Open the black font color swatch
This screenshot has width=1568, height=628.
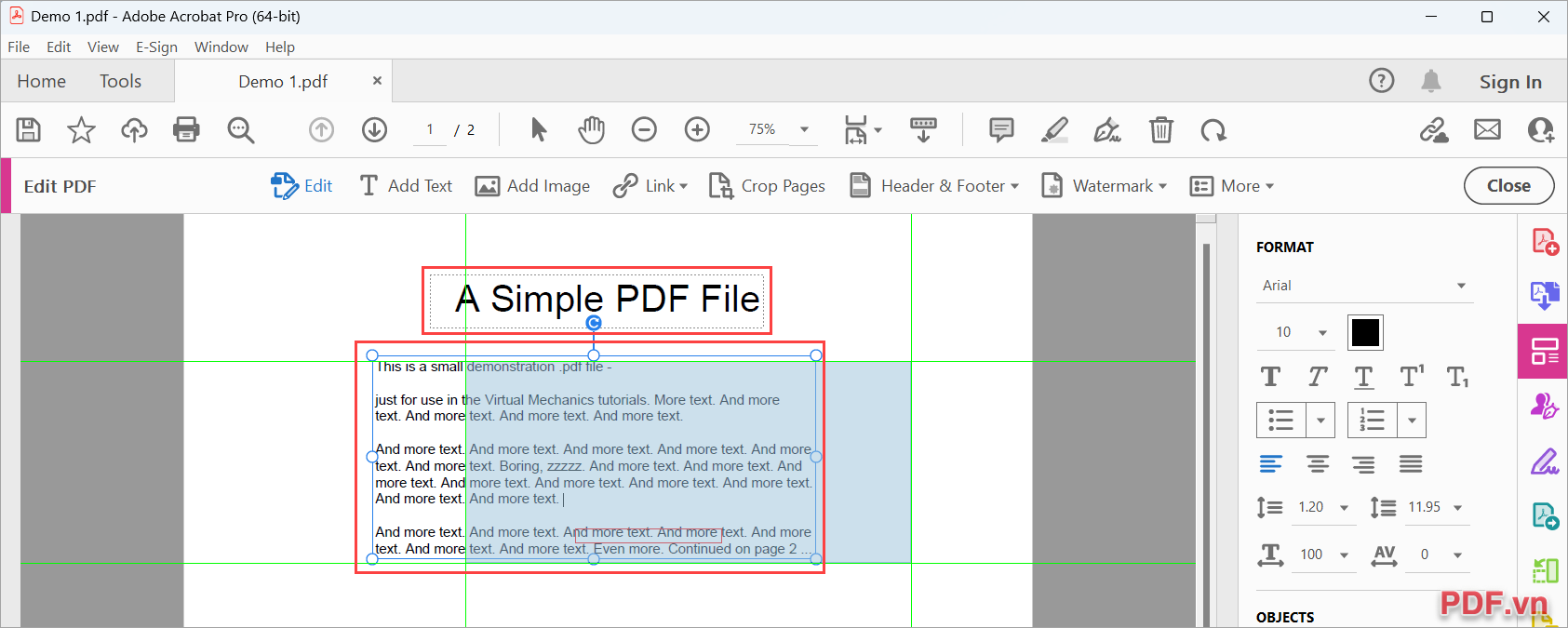[x=1365, y=332]
